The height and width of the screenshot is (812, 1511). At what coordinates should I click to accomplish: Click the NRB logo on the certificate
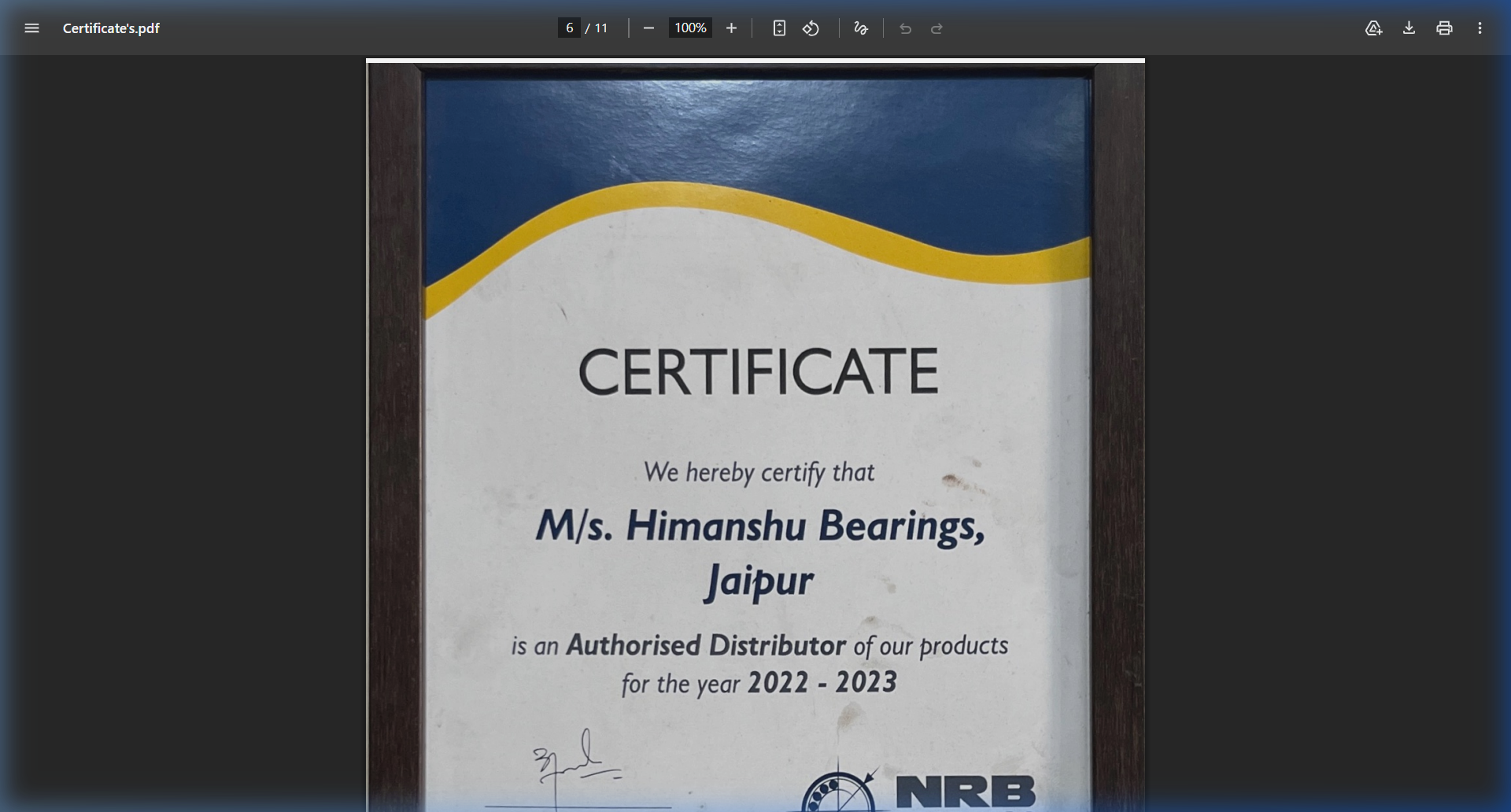tap(918, 787)
